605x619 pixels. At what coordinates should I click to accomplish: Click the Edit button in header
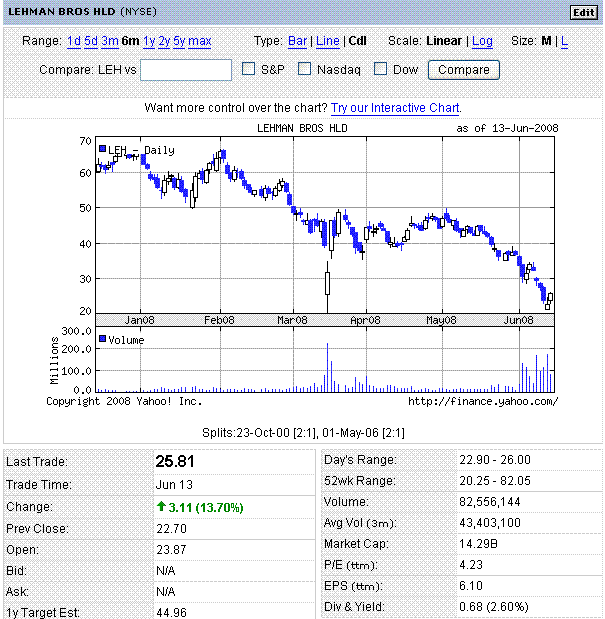(x=582, y=12)
